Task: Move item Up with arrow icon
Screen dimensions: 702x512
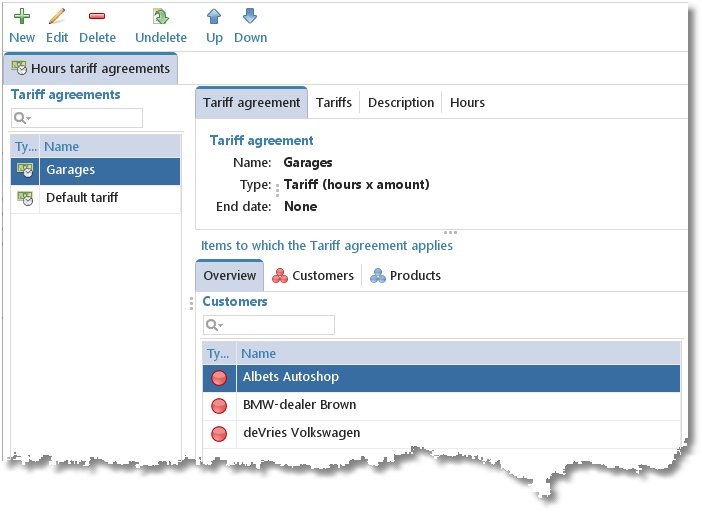Action: pos(214,17)
